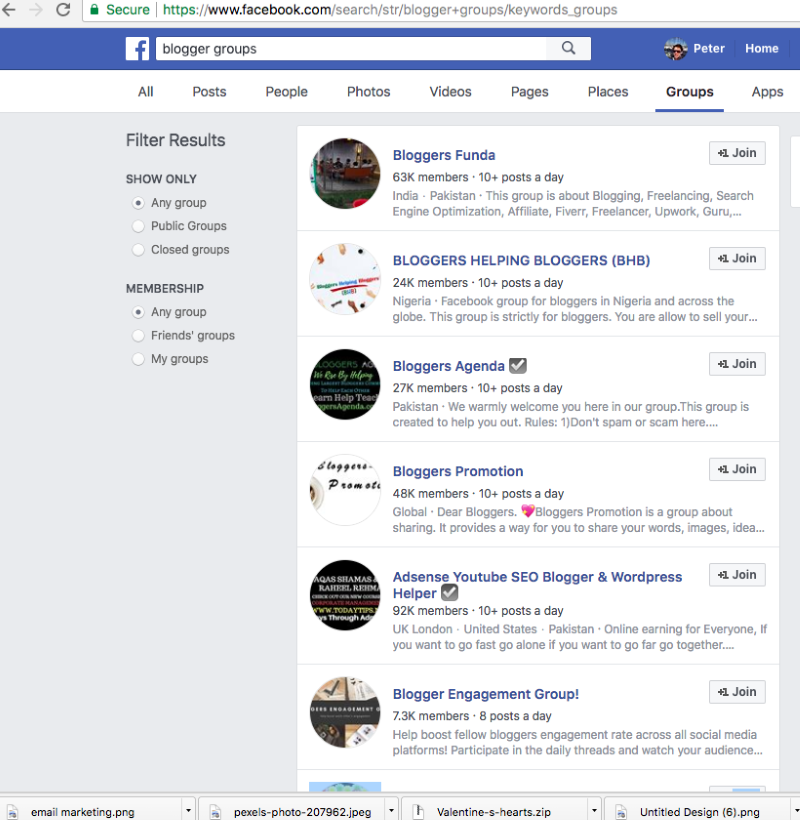
Task: Open dropdown arrow for Valentine-s-hearts.zip download
Action: (x=594, y=810)
